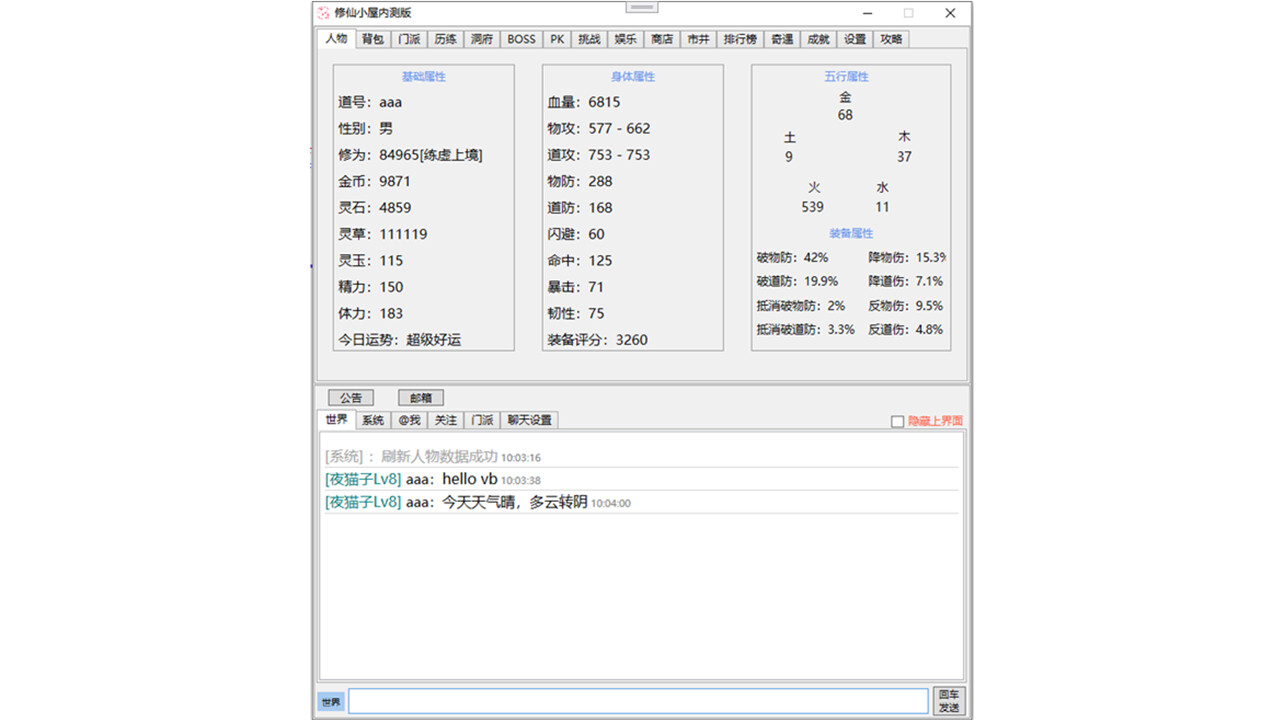Open the 公告 announcement panel
Image resolution: width=1280 pixels, height=720 pixels.
pos(350,397)
